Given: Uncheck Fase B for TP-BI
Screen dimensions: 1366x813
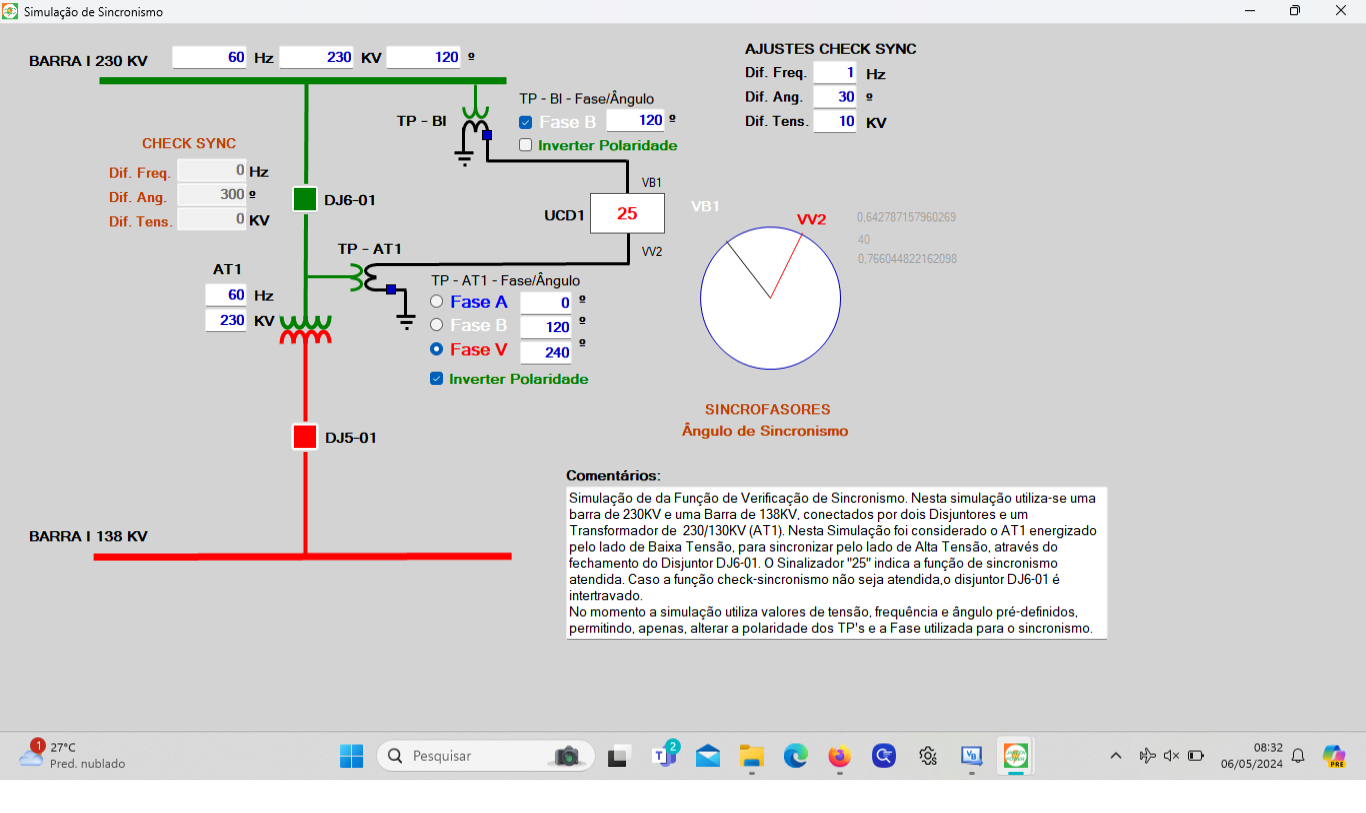Looking at the screenshot, I should coord(525,120).
